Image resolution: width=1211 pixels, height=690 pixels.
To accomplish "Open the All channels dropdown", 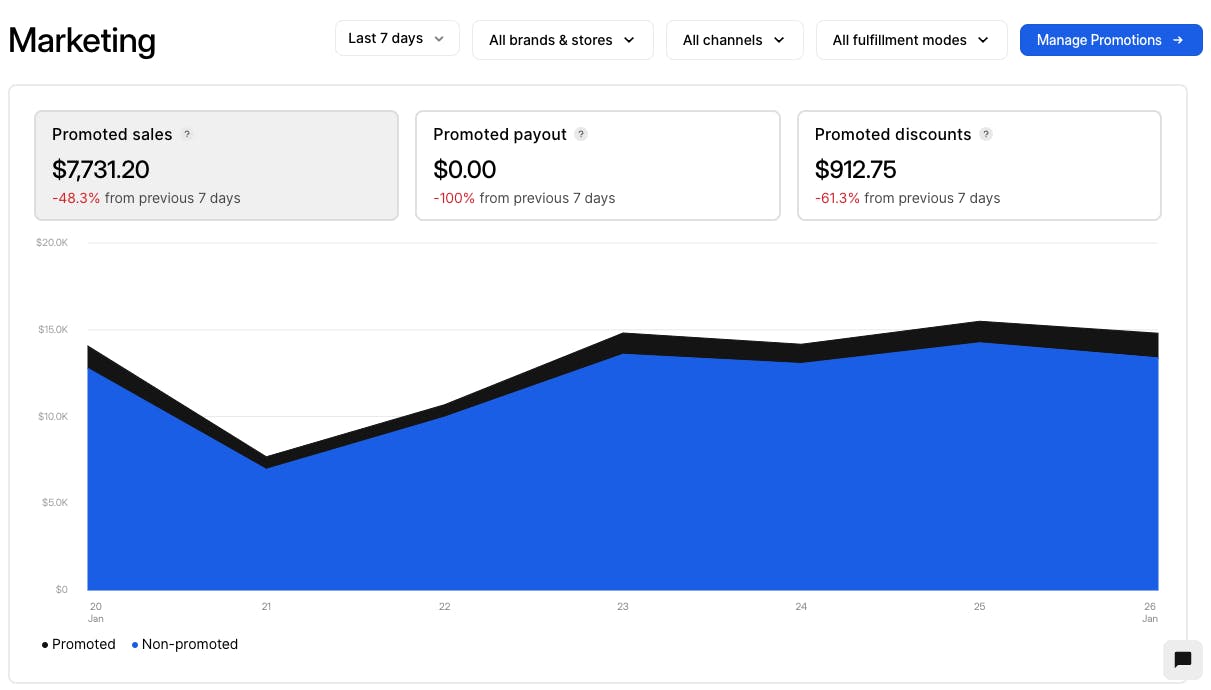I will tap(734, 40).
